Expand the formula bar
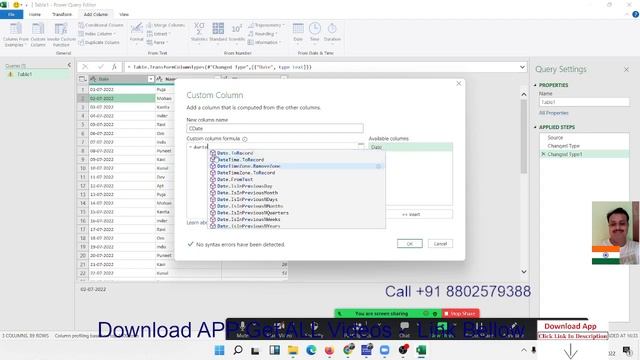 pyautogui.click(x=522, y=67)
